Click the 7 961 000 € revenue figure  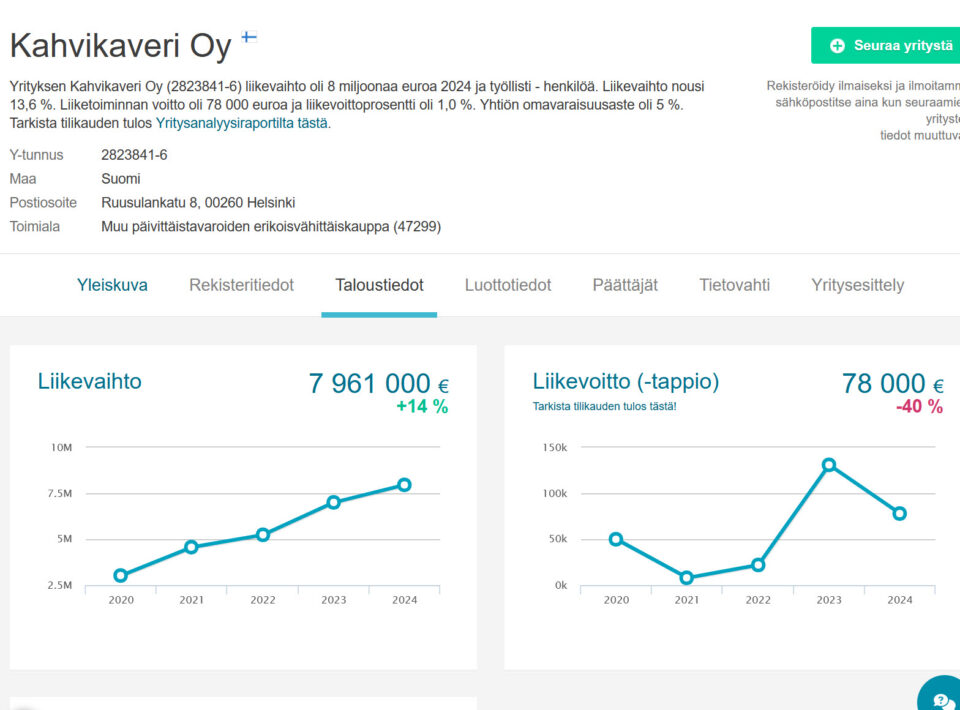click(x=379, y=384)
